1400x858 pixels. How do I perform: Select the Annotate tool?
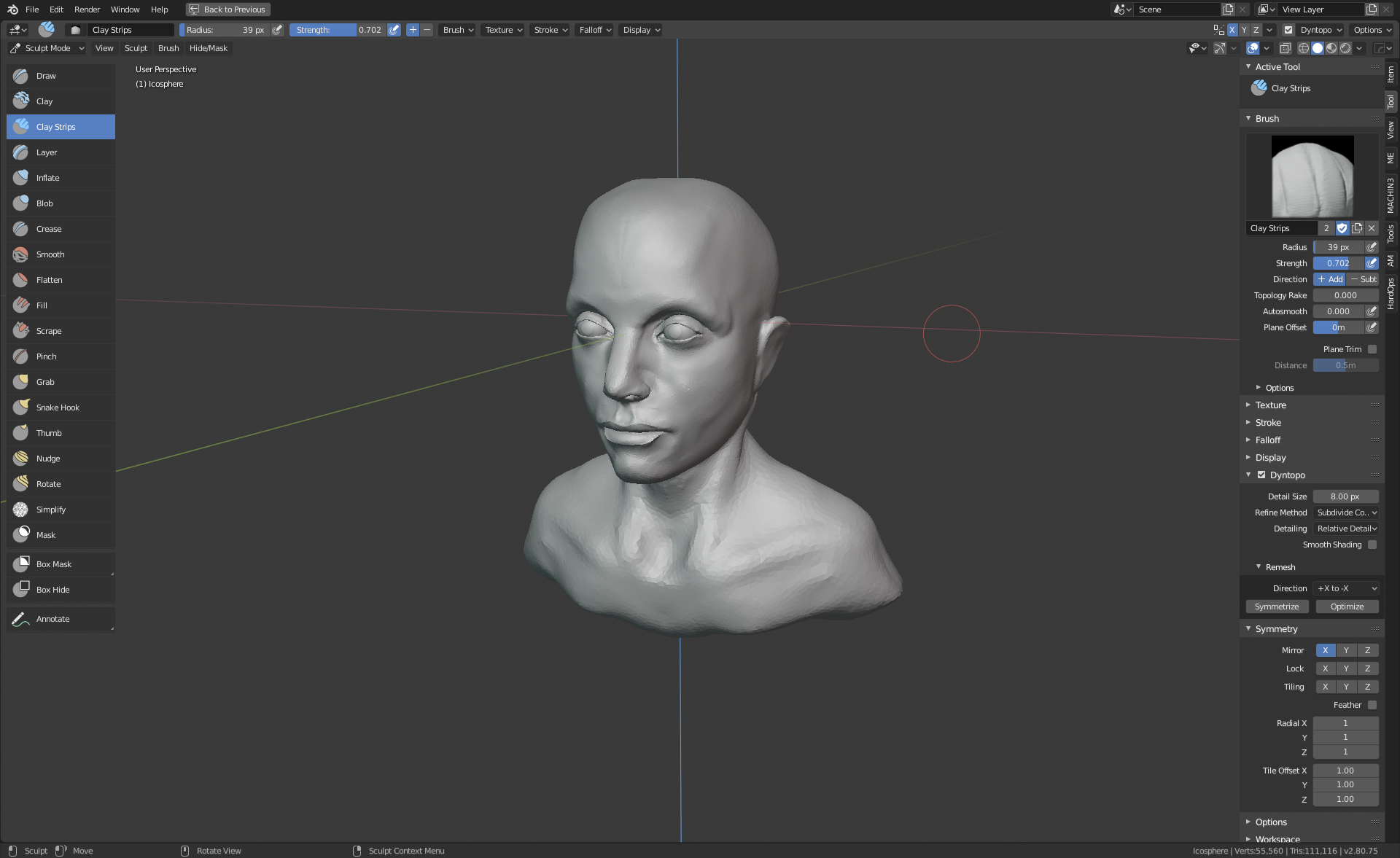click(x=53, y=619)
